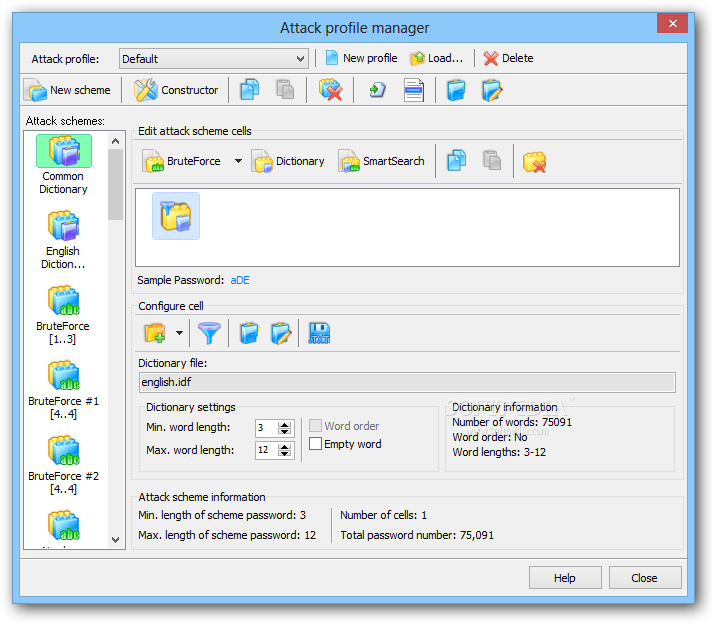Click the blue folder icon in Configure cell
This screenshot has width=715, height=624.
[x=249, y=333]
